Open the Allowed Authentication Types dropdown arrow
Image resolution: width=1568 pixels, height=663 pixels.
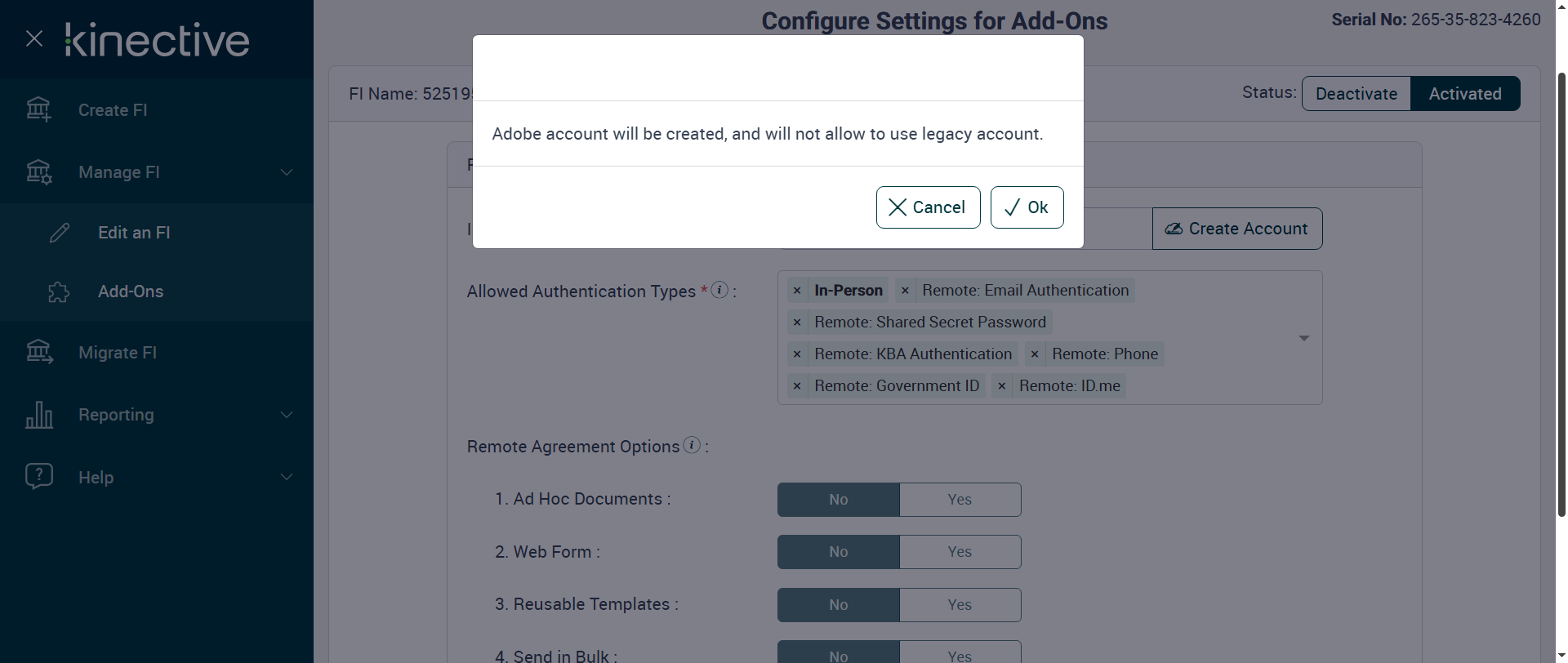pyautogui.click(x=1303, y=338)
